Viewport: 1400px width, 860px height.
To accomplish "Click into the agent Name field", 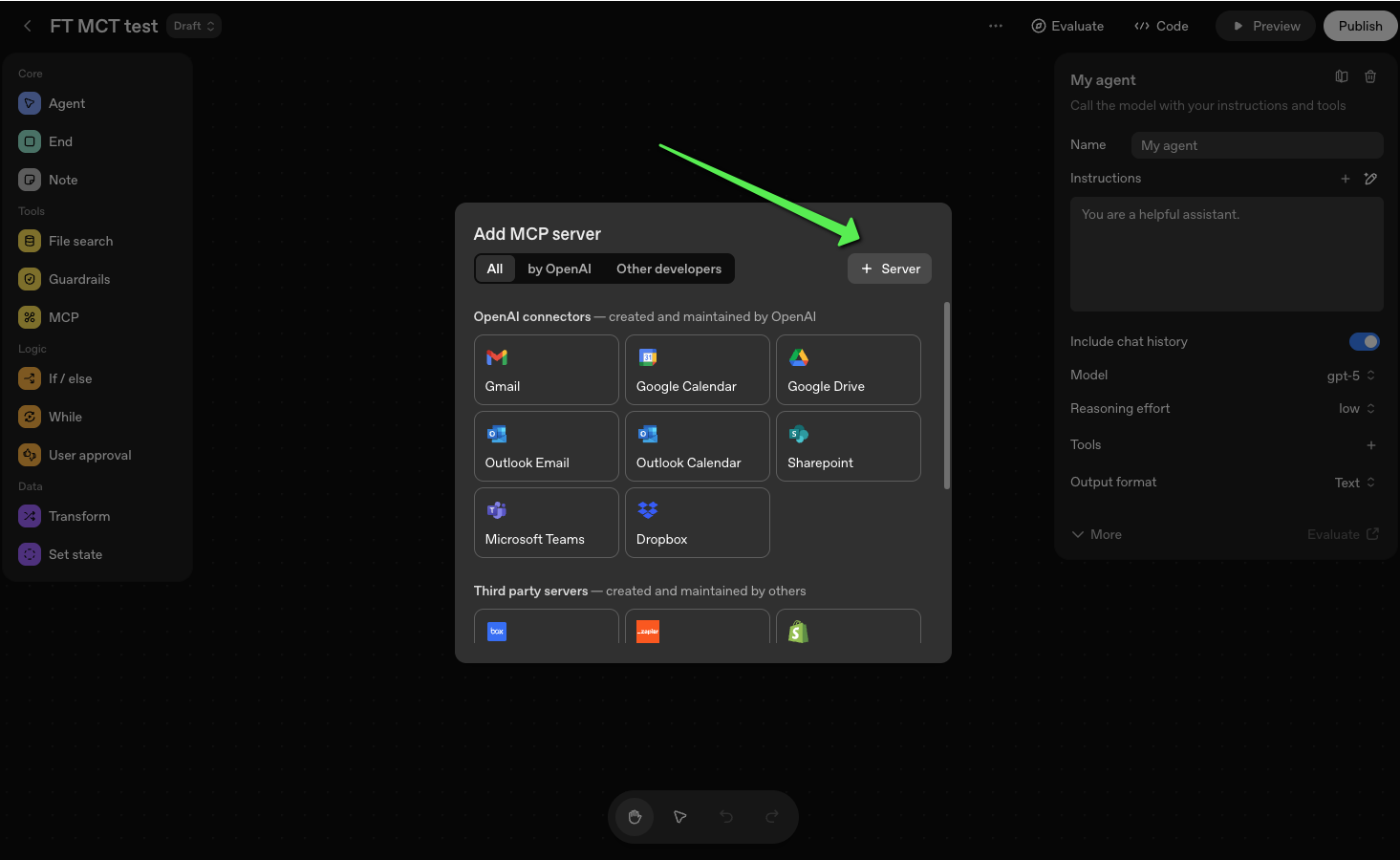I will point(1256,145).
